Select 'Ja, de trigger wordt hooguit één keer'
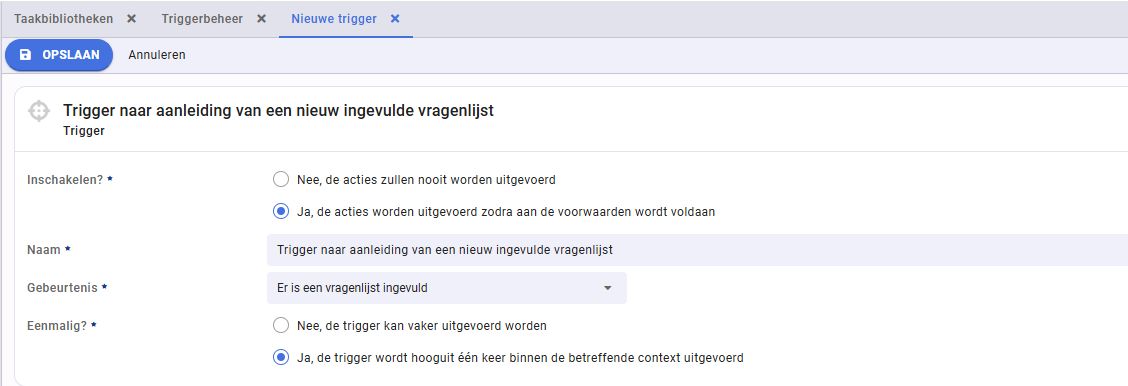This screenshot has height=386, width=1128. click(281, 357)
